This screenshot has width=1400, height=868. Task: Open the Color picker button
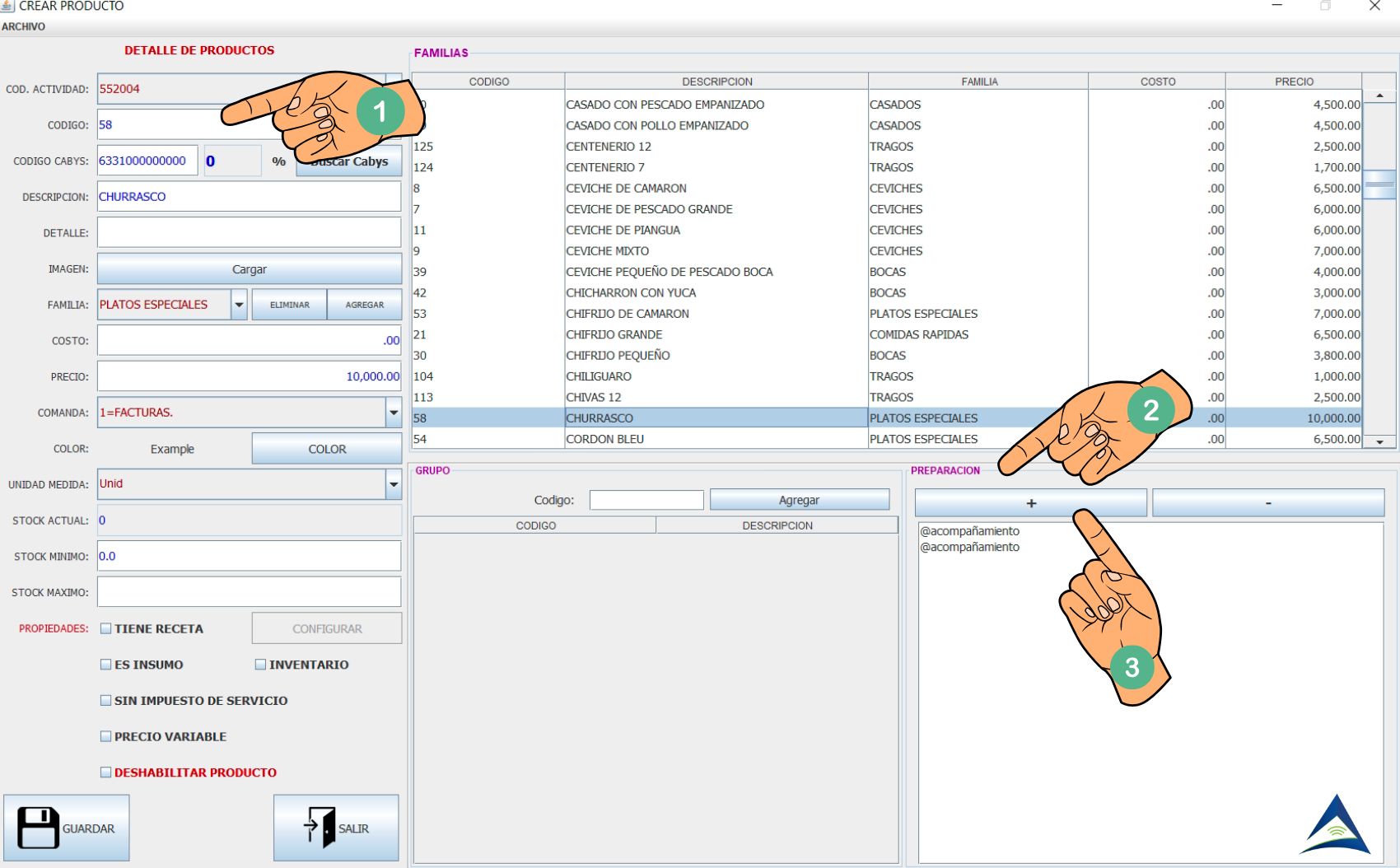point(327,449)
